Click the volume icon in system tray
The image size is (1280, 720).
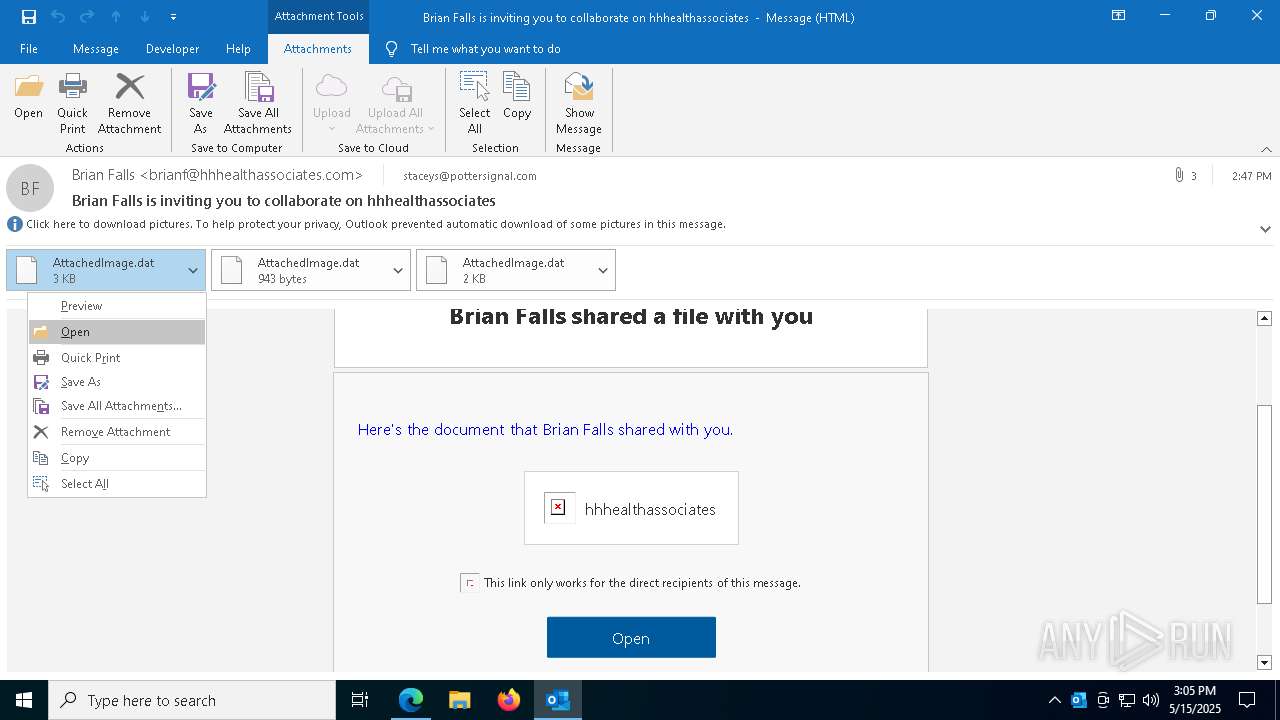tap(1150, 700)
